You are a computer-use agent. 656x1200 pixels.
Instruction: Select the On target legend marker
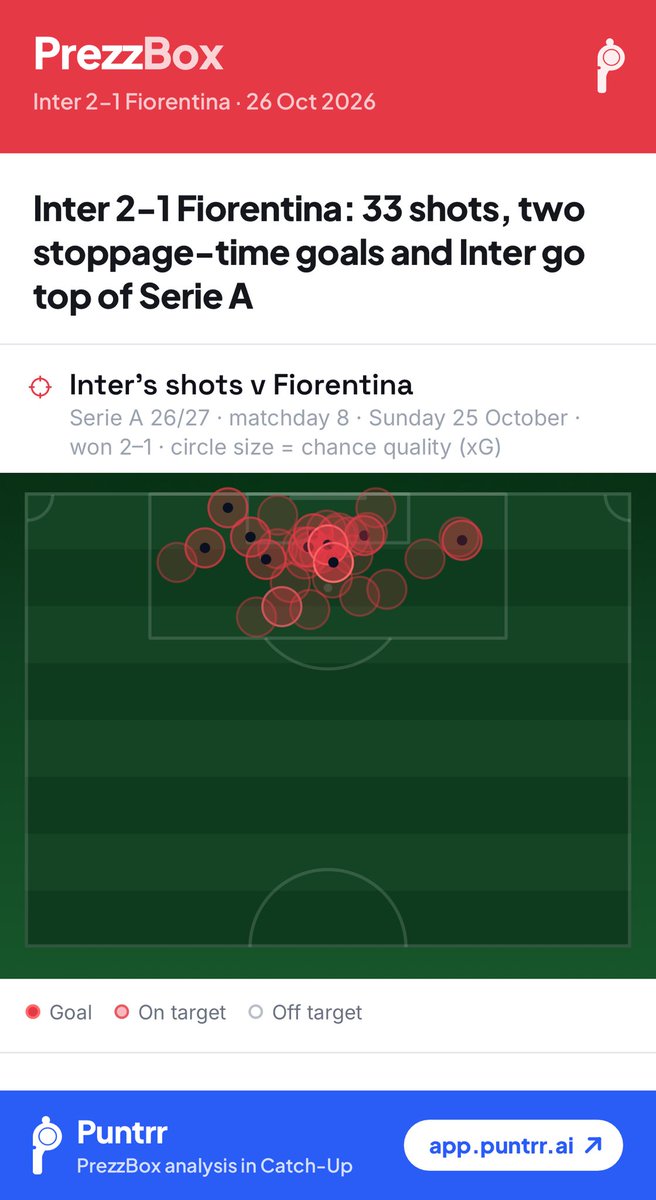[122, 1012]
